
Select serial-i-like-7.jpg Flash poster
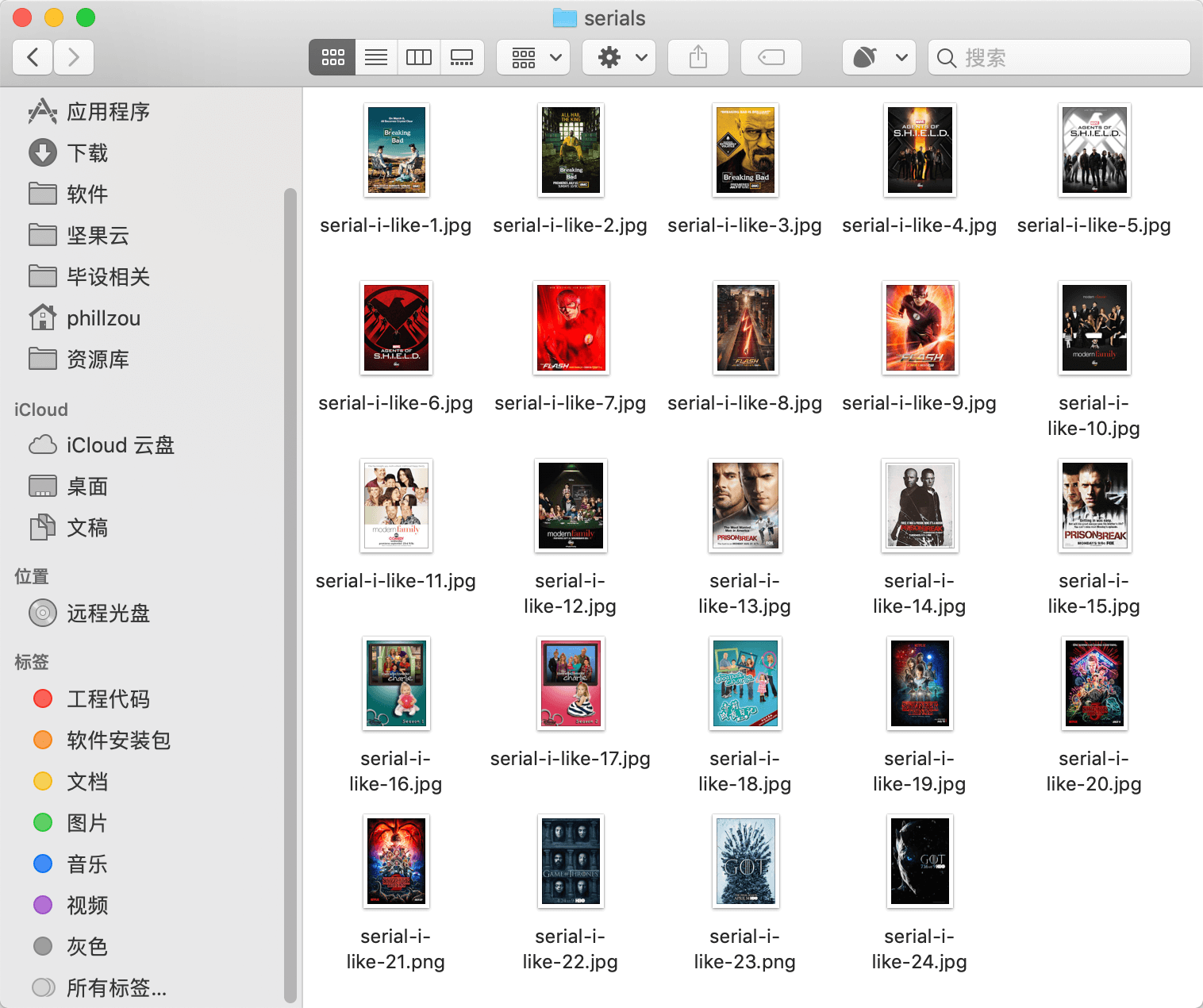[571, 328]
